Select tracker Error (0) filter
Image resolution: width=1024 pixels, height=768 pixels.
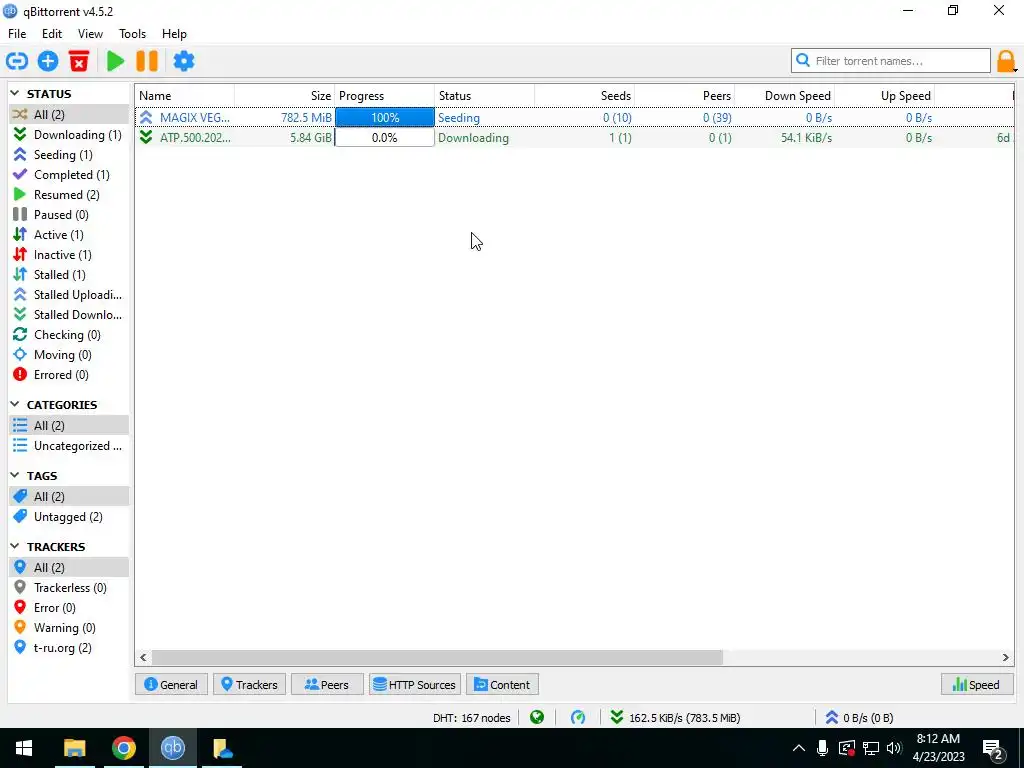click(69, 608)
